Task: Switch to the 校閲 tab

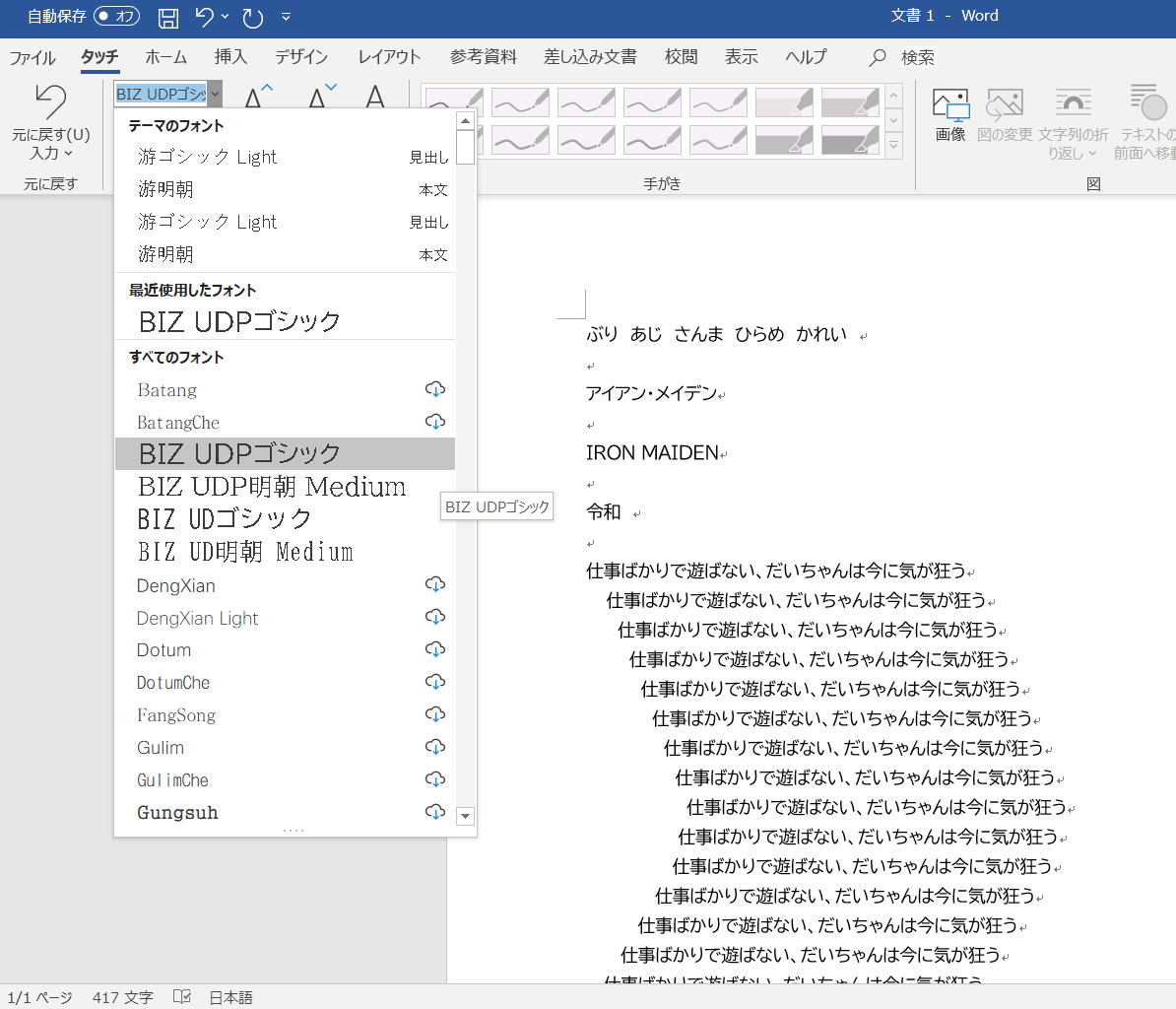Action: 681,57
